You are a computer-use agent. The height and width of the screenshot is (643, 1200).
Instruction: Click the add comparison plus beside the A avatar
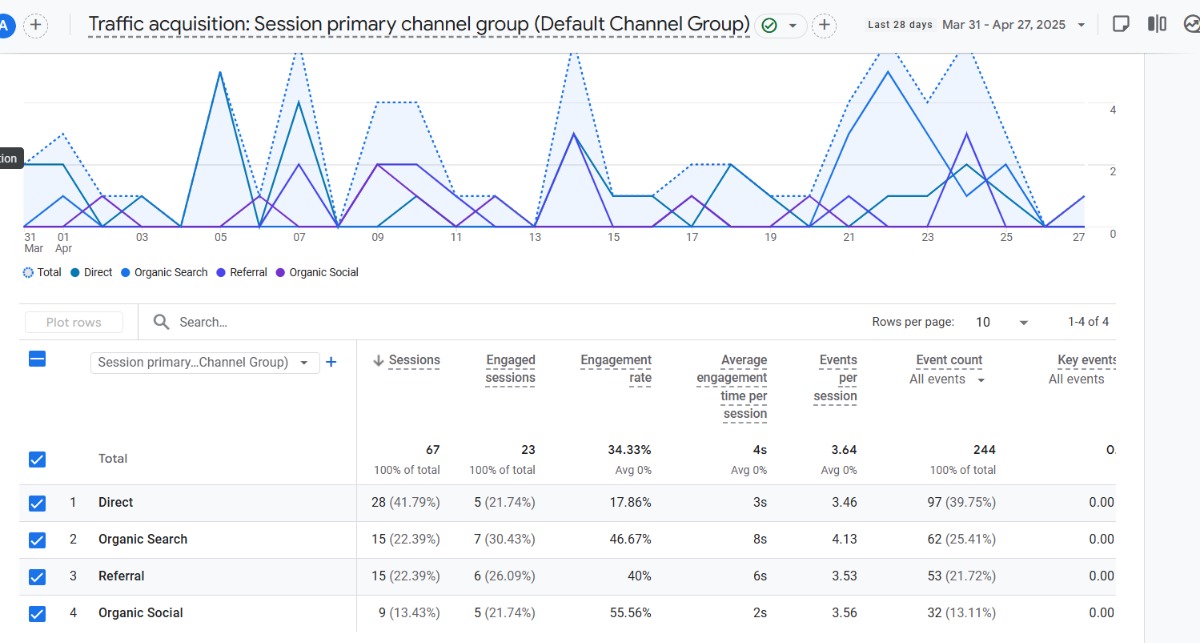coord(36,25)
